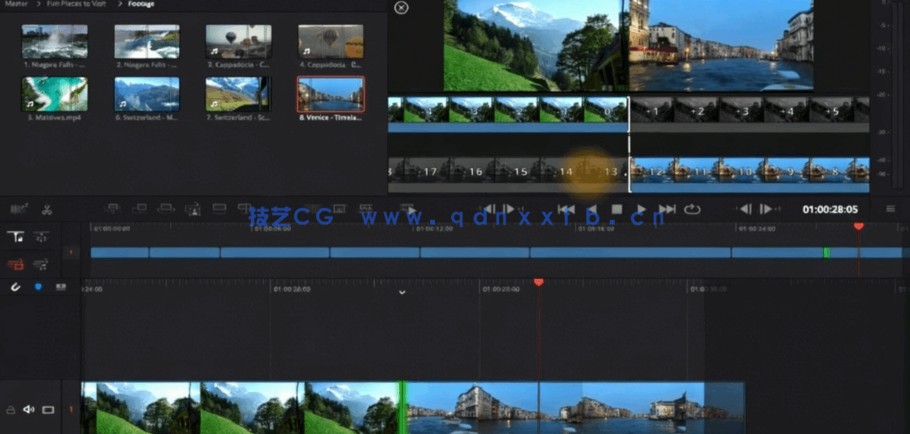Image resolution: width=910 pixels, height=434 pixels.
Task: Click the green edit point between lower clips
Action: point(401,407)
